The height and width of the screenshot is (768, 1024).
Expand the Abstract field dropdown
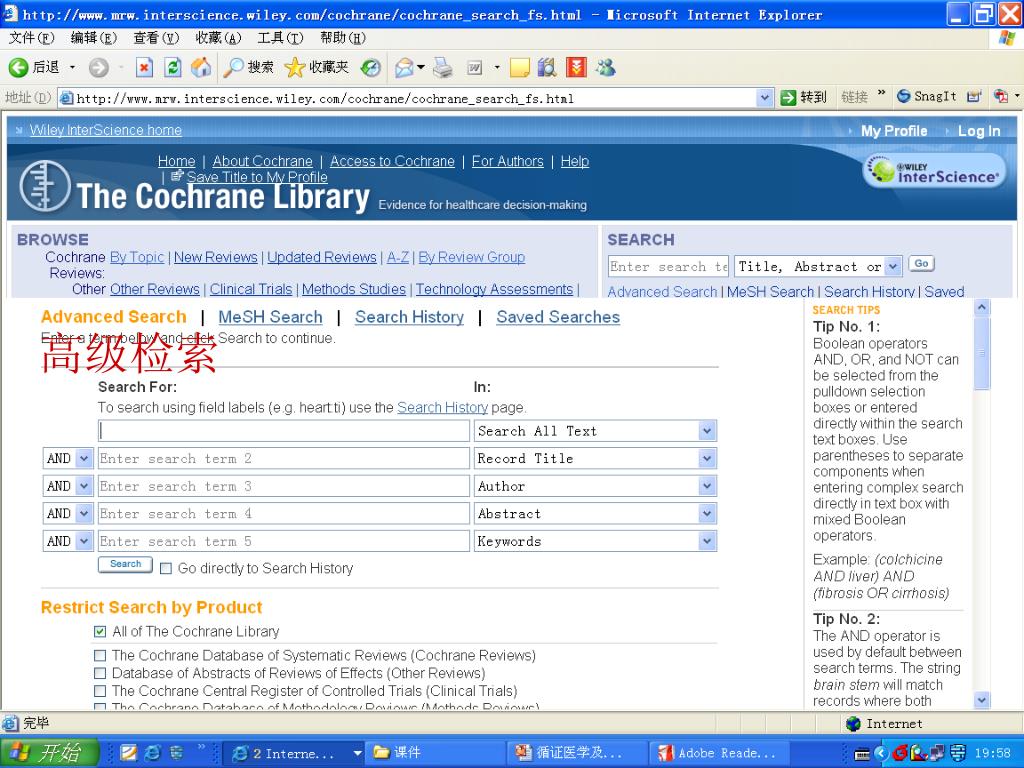[707, 513]
